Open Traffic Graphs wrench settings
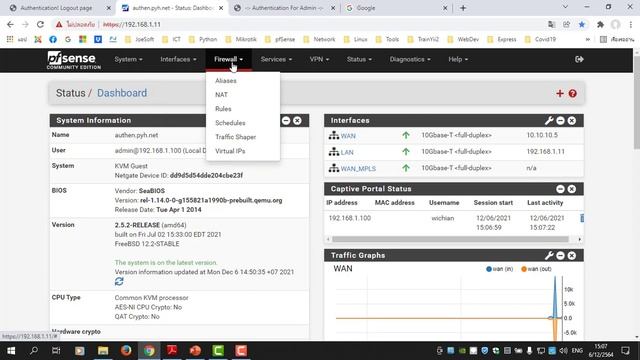 [x=549, y=256]
